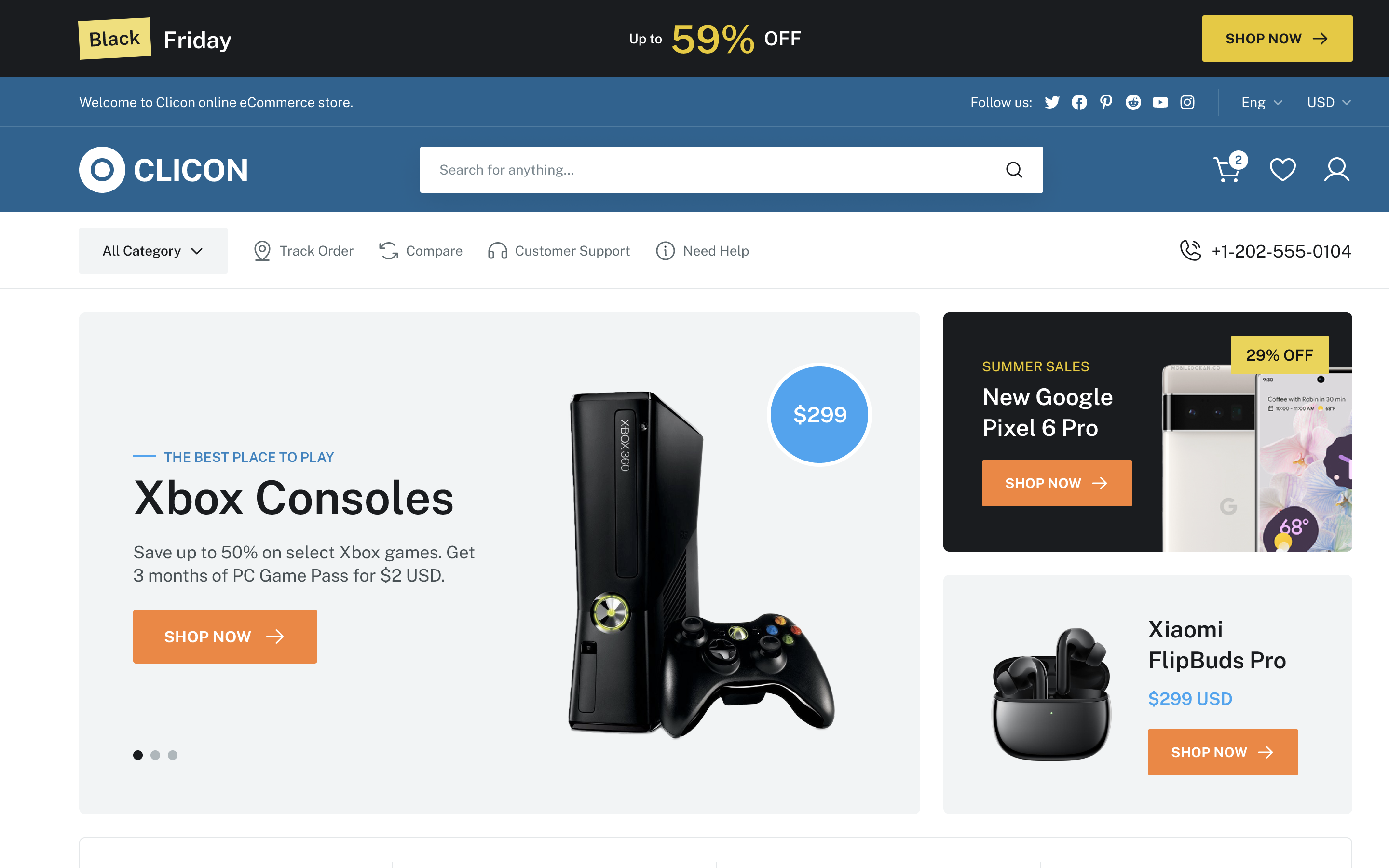The height and width of the screenshot is (868, 1389).
Task: Open the Eng language dropdown
Action: (x=1262, y=102)
